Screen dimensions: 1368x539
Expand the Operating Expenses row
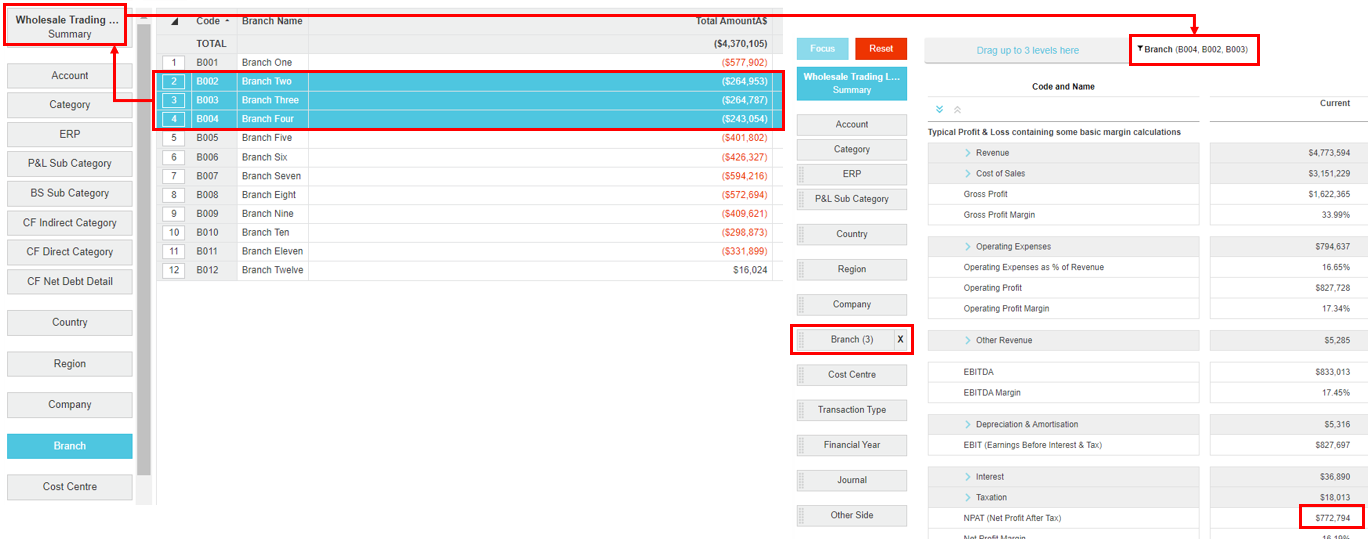(x=968, y=247)
